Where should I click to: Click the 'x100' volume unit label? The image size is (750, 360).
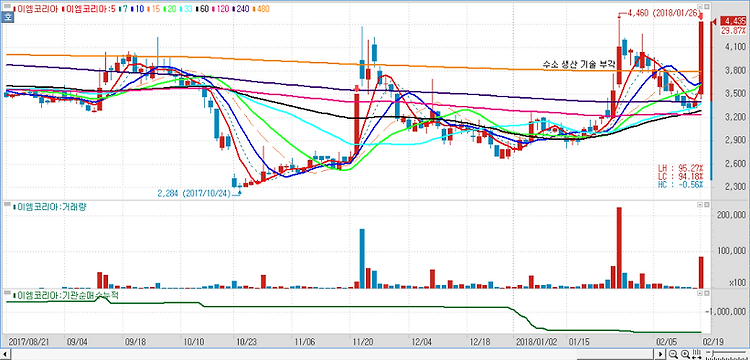point(737,284)
